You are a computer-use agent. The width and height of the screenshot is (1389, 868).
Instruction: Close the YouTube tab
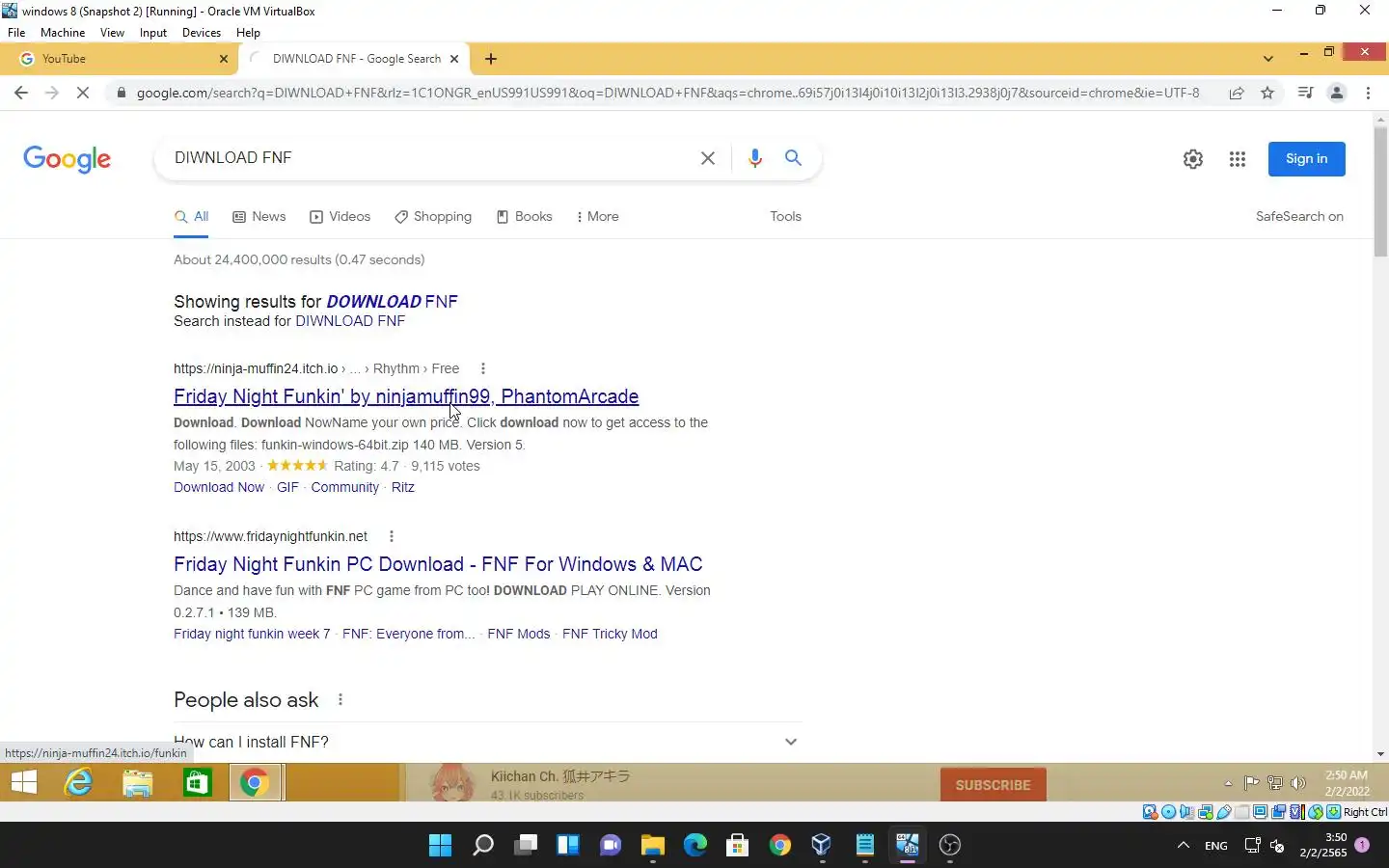click(x=224, y=59)
